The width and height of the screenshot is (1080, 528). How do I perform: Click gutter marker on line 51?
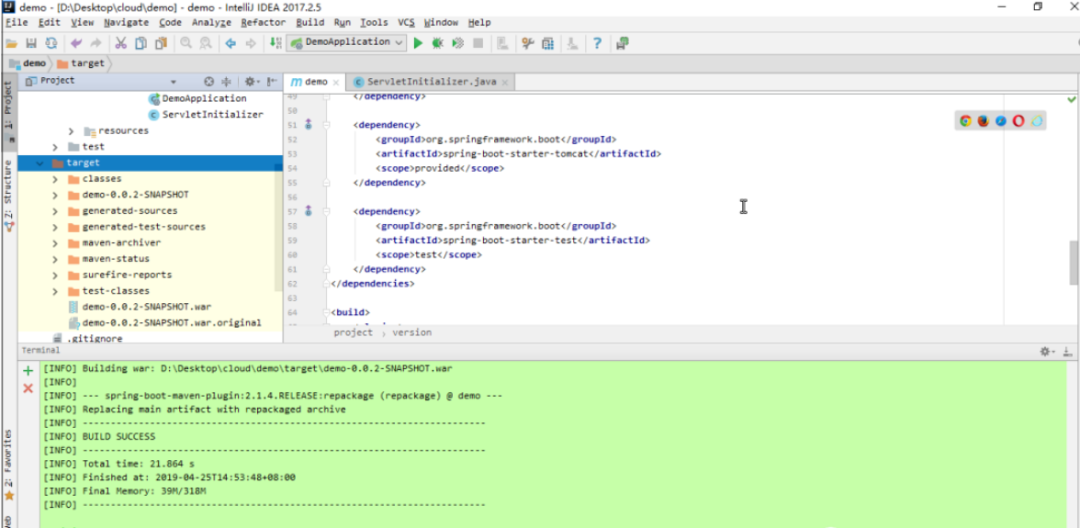pyautogui.click(x=308, y=125)
